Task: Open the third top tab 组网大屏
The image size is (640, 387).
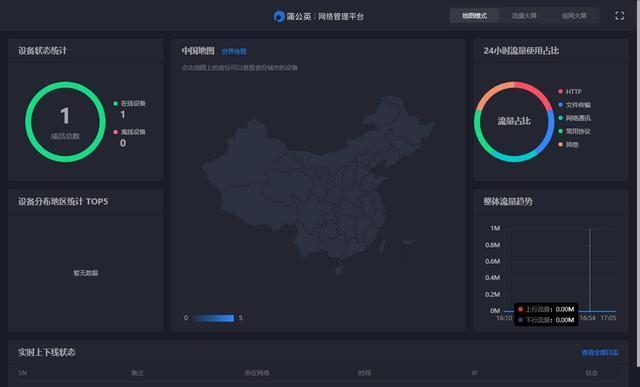Action: (x=574, y=16)
